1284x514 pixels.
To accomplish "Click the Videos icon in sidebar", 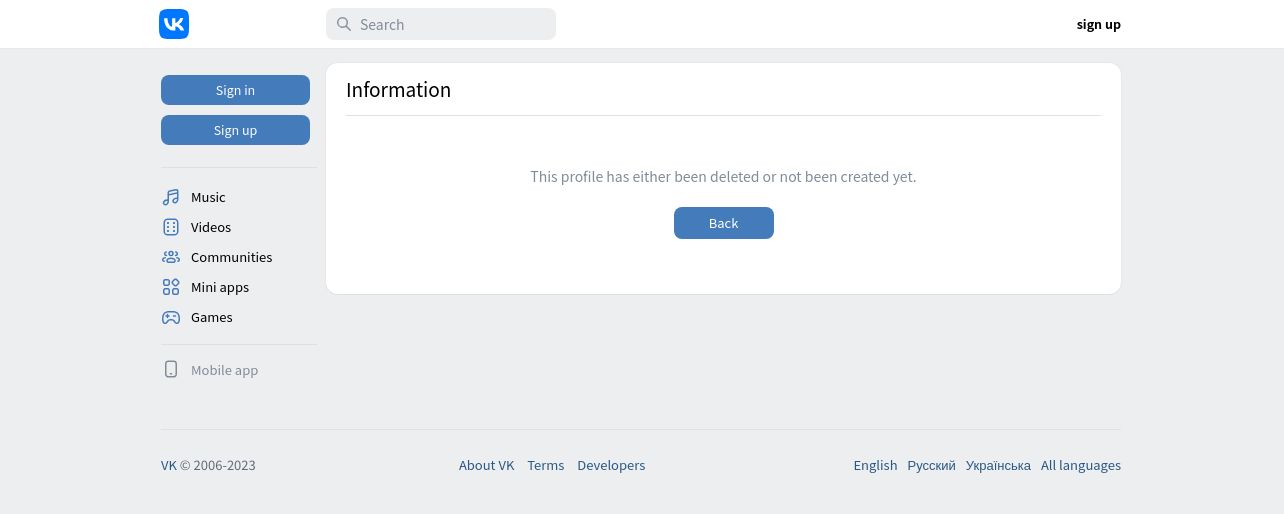I will pyautogui.click(x=171, y=227).
